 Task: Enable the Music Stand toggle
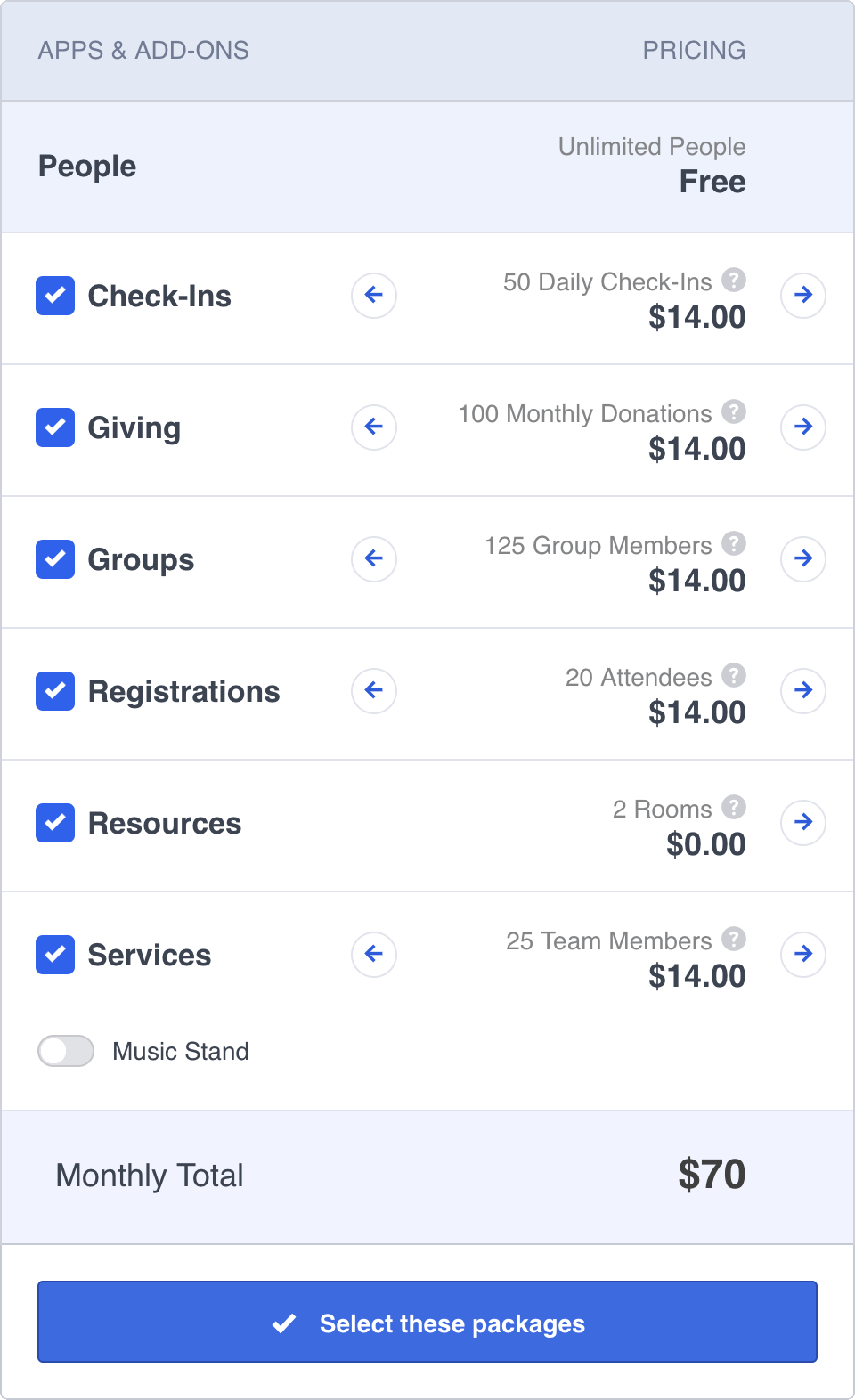pos(66,1051)
